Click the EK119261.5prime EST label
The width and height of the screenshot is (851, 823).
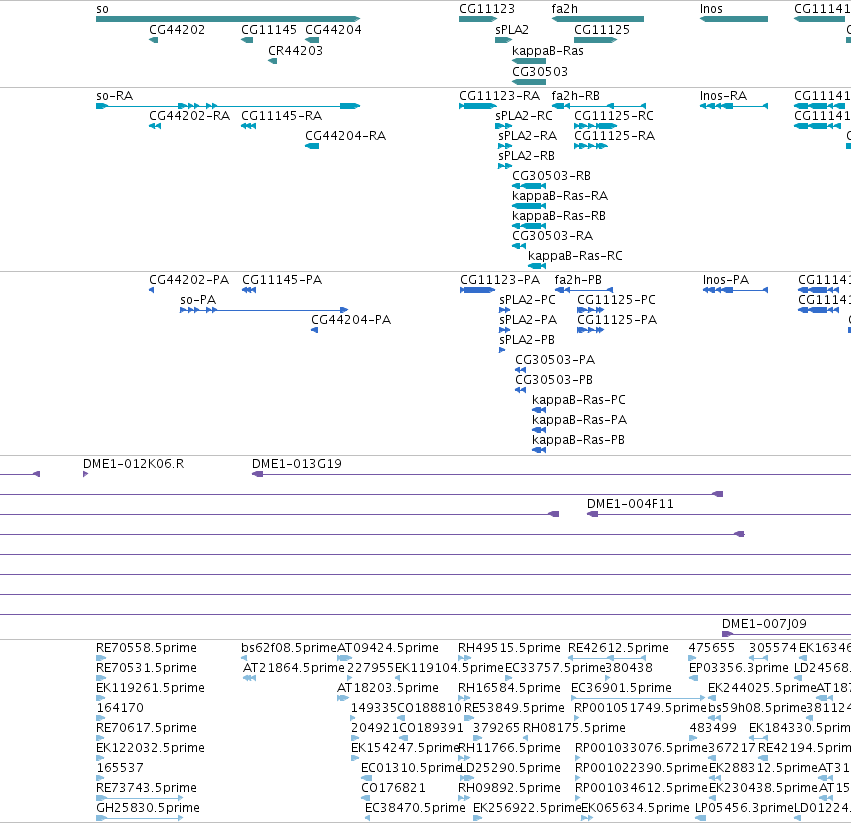point(150,688)
